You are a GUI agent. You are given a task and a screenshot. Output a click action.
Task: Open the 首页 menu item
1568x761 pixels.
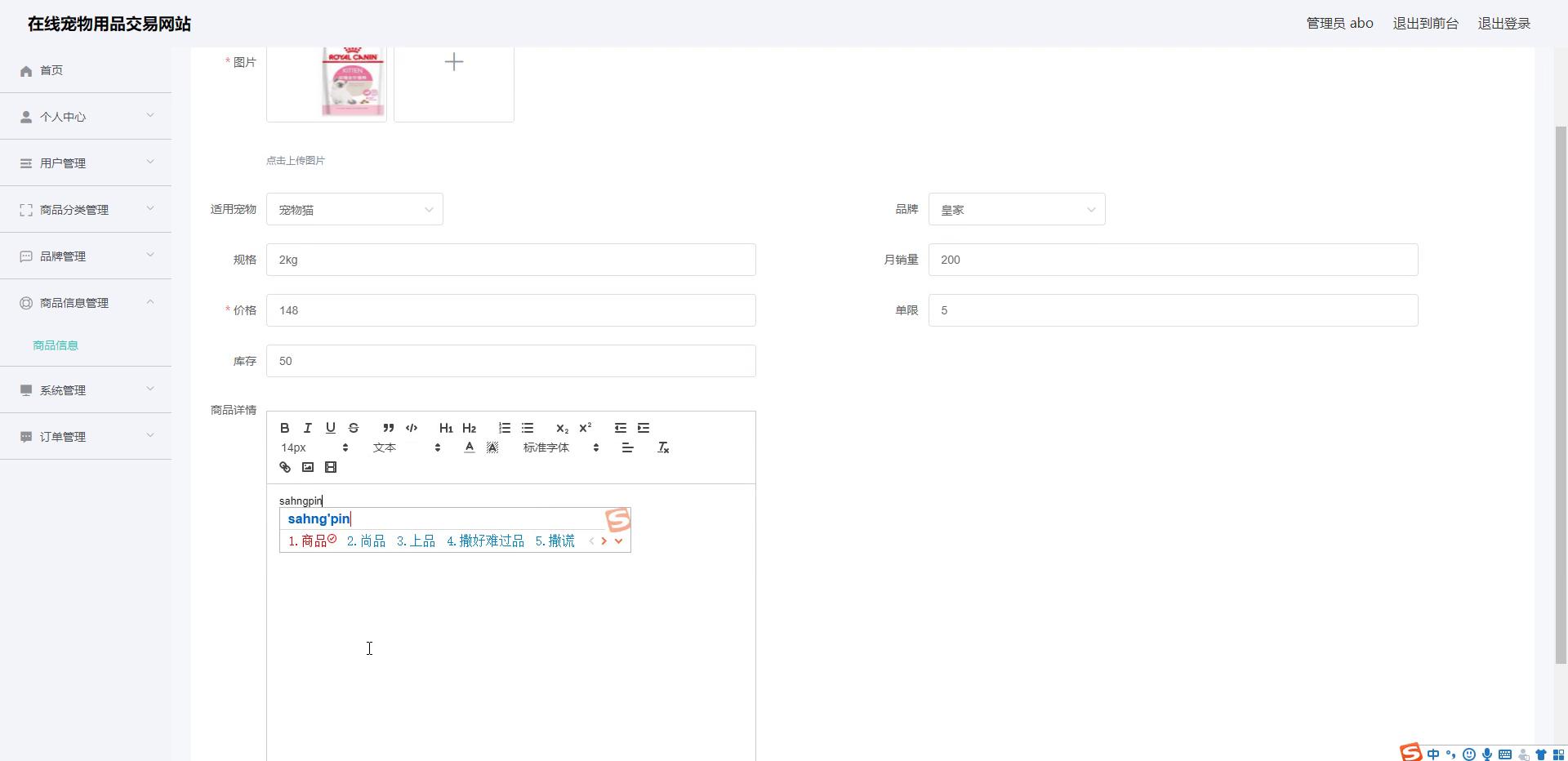point(51,71)
